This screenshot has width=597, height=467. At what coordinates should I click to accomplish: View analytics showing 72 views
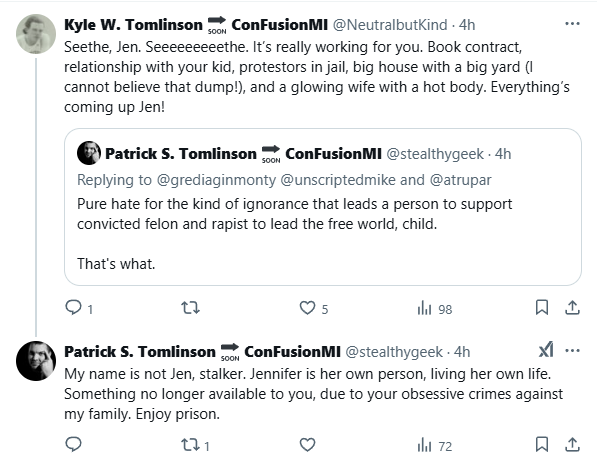pyautogui.click(x=434, y=445)
